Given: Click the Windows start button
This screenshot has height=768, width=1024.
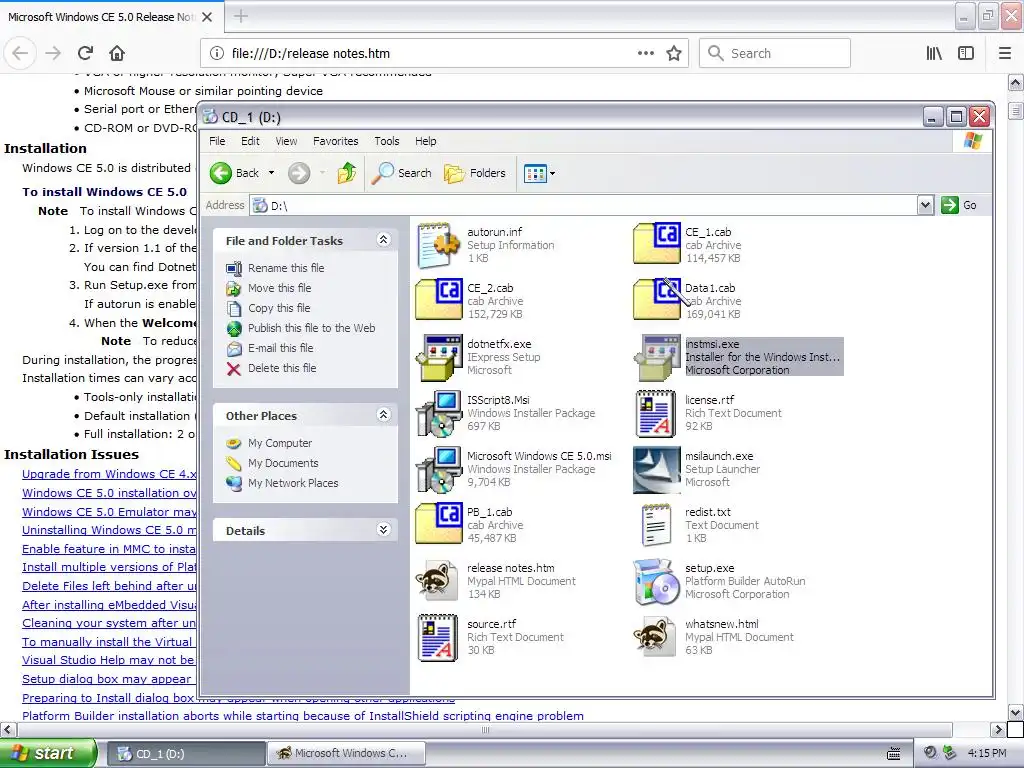Looking at the screenshot, I should 49,753.
